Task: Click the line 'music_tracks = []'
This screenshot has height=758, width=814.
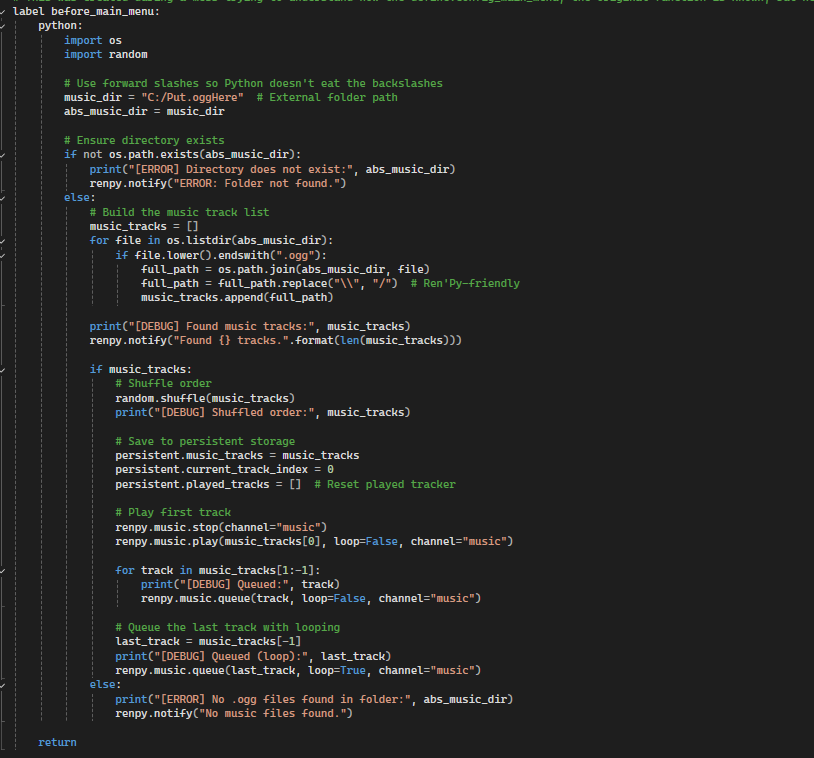Action: click(x=144, y=226)
